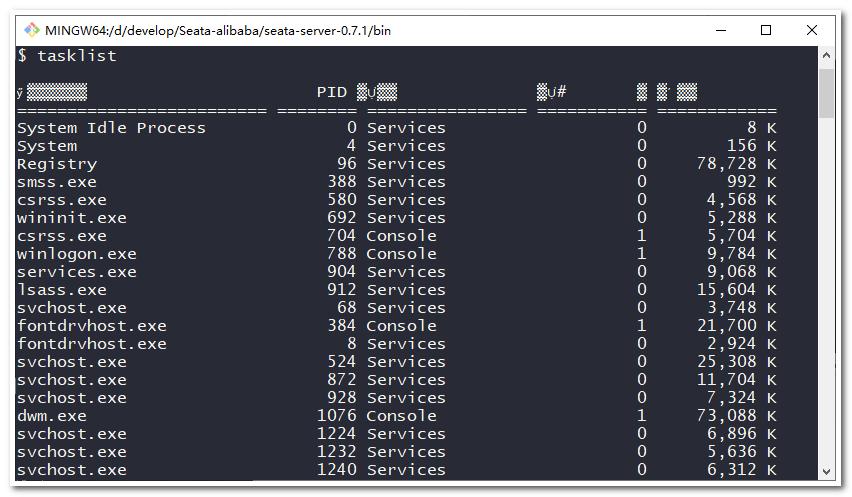Screen dimensions: 852x497
Task: Click PID 1076 in dwm.exe row
Action: (x=337, y=416)
